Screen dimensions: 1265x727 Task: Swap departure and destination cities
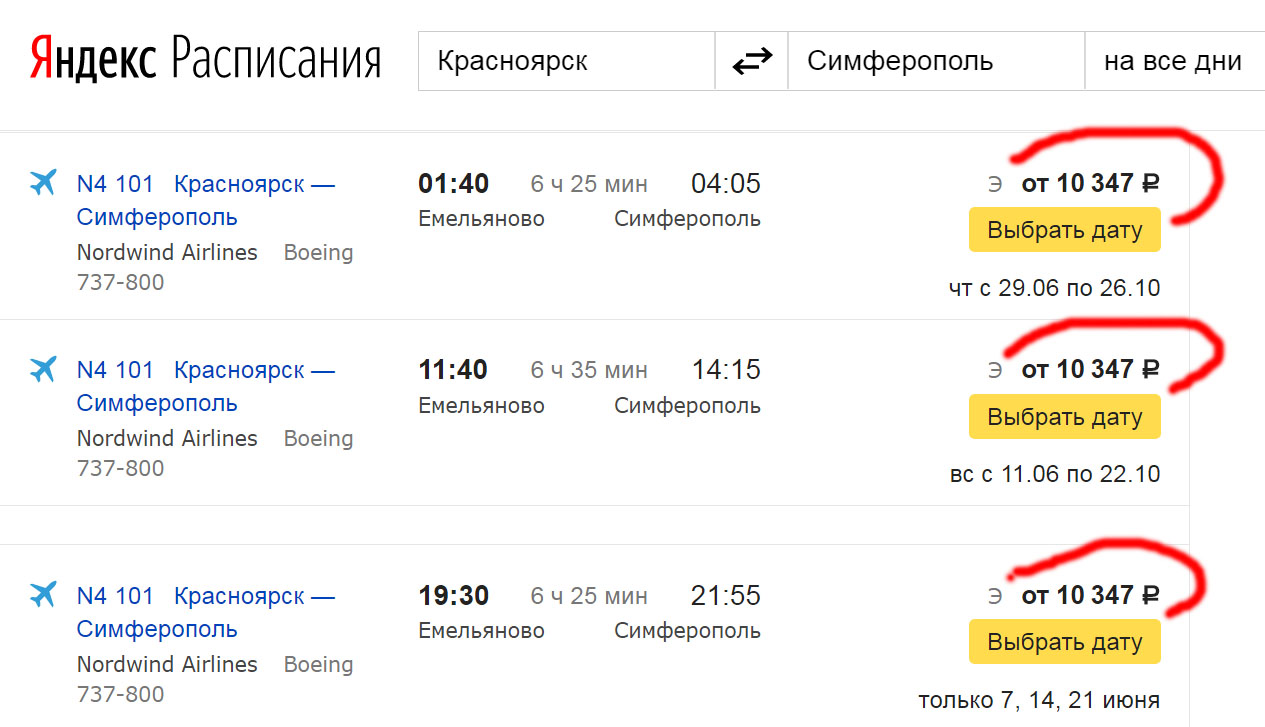point(752,62)
